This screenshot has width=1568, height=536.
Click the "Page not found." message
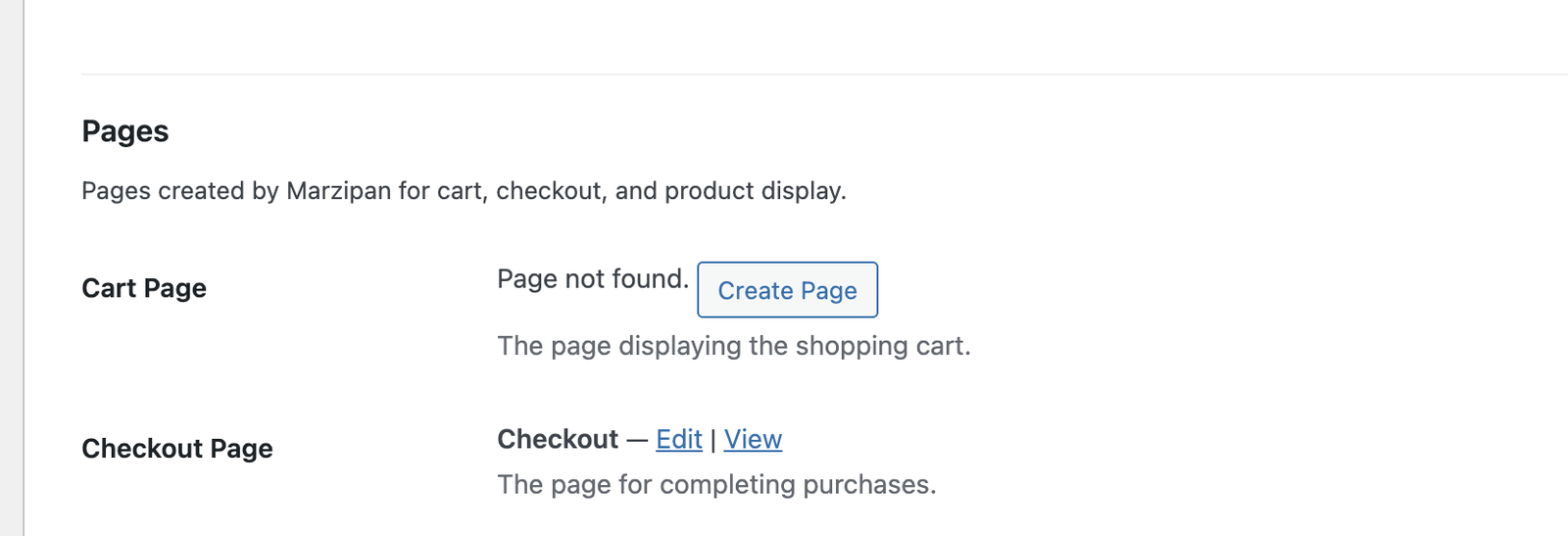[x=593, y=279]
